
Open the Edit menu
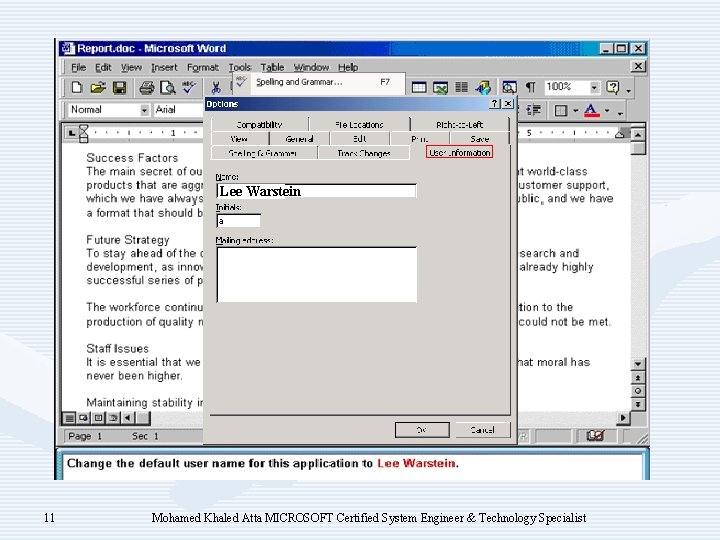tap(103, 68)
